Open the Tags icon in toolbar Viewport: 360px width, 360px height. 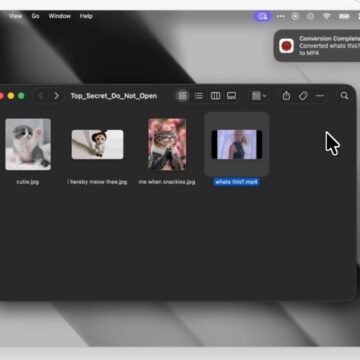pyautogui.click(x=303, y=96)
